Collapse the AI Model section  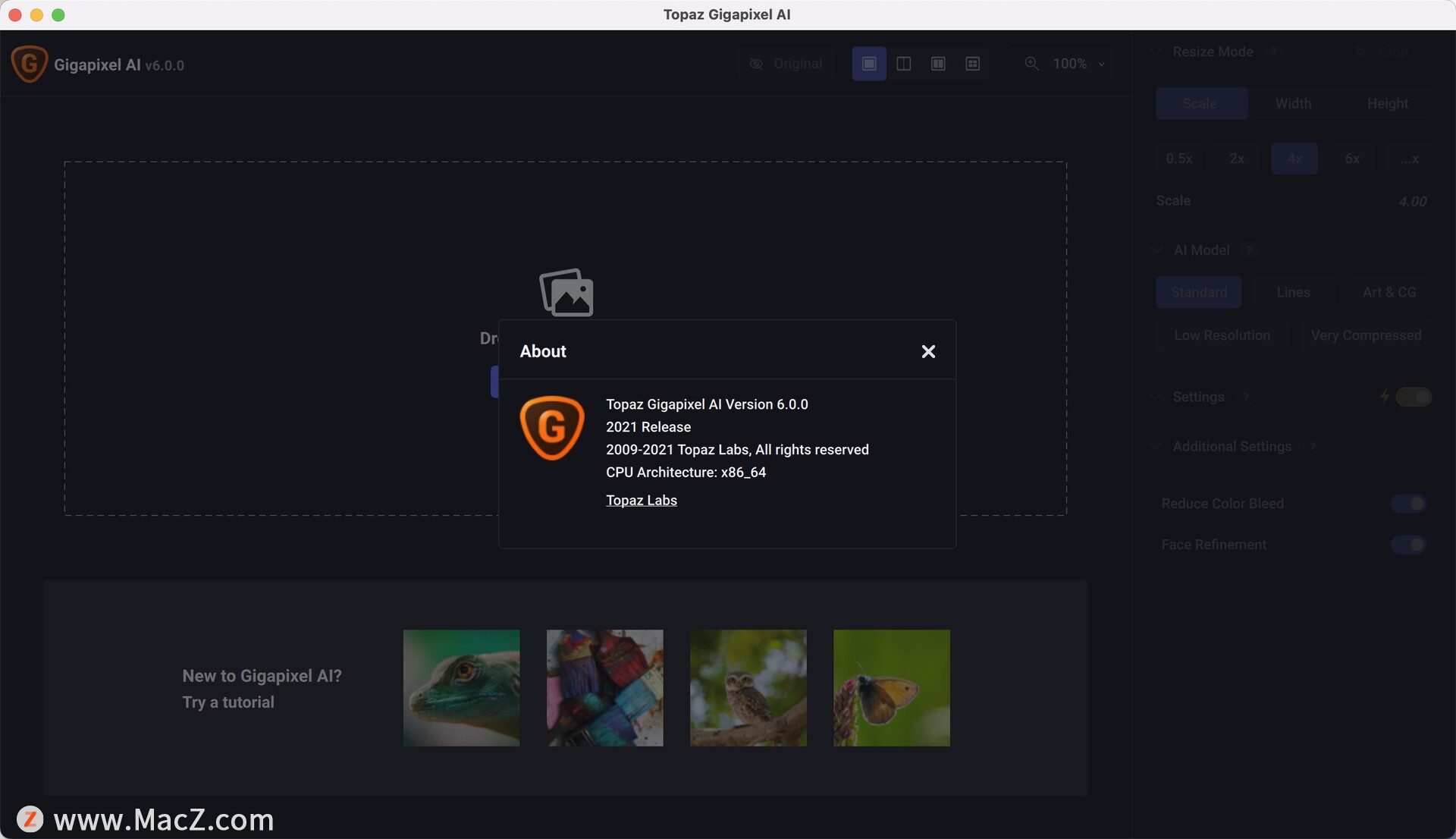click(x=1156, y=250)
